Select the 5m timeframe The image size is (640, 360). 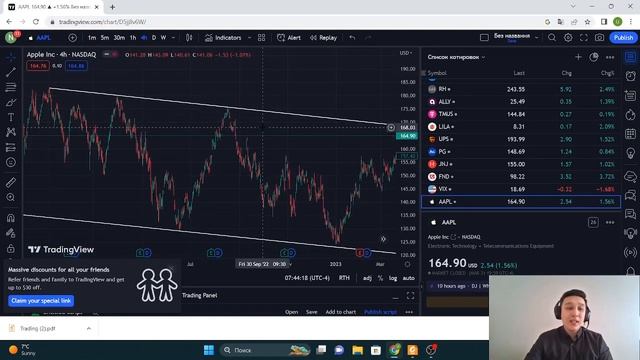(105, 38)
